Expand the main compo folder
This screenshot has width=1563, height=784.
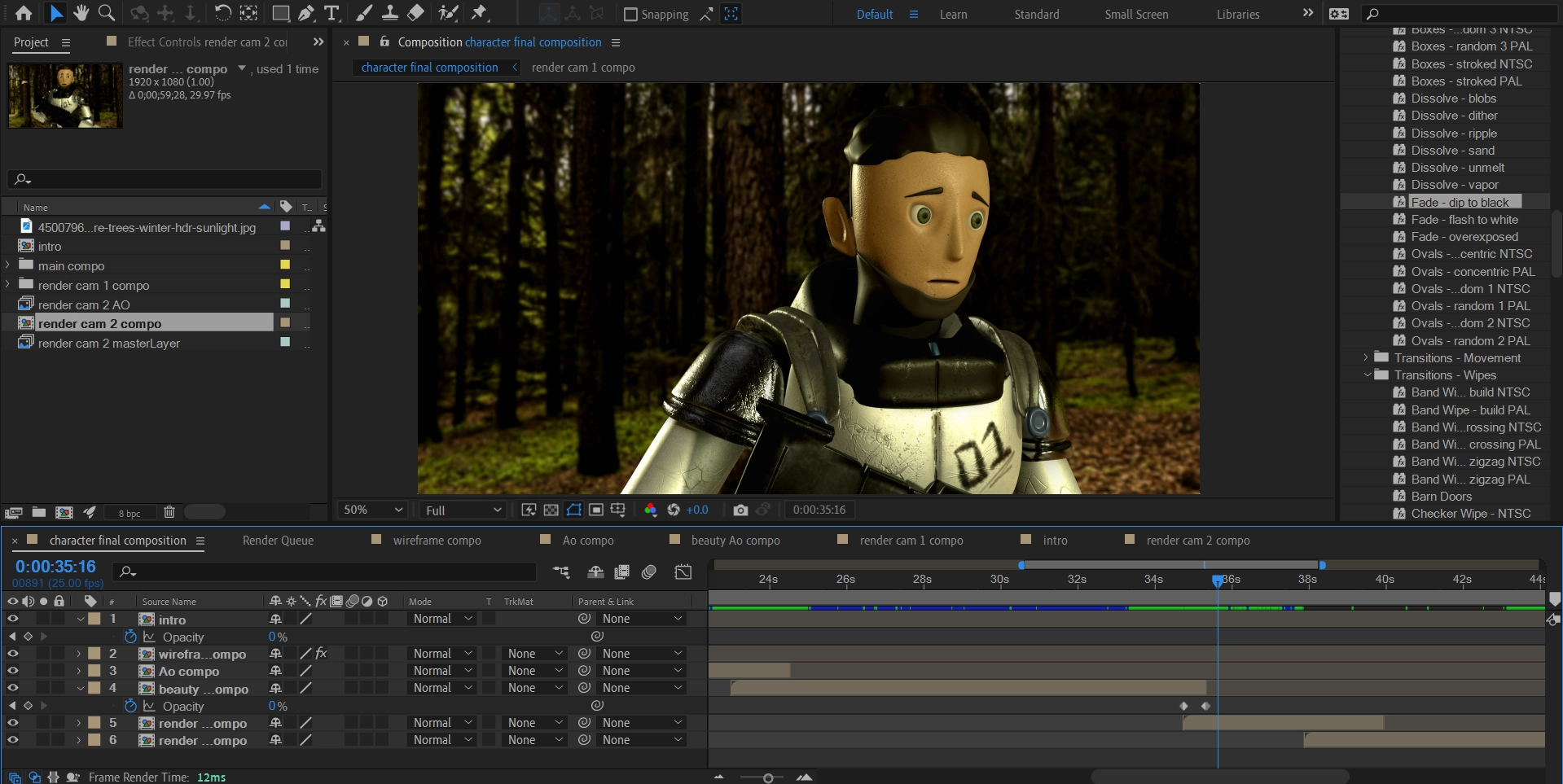click(x=8, y=265)
